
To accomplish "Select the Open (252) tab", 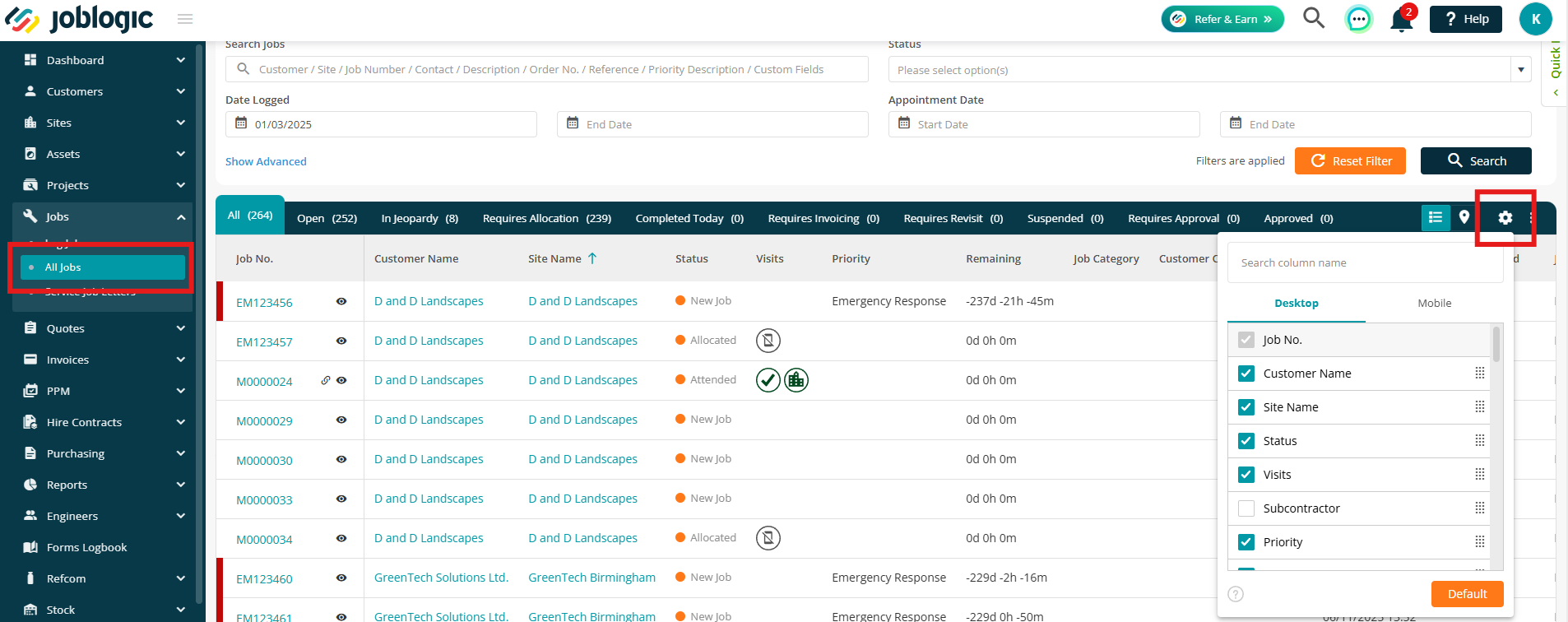I will pyautogui.click(x=327, y=218).
